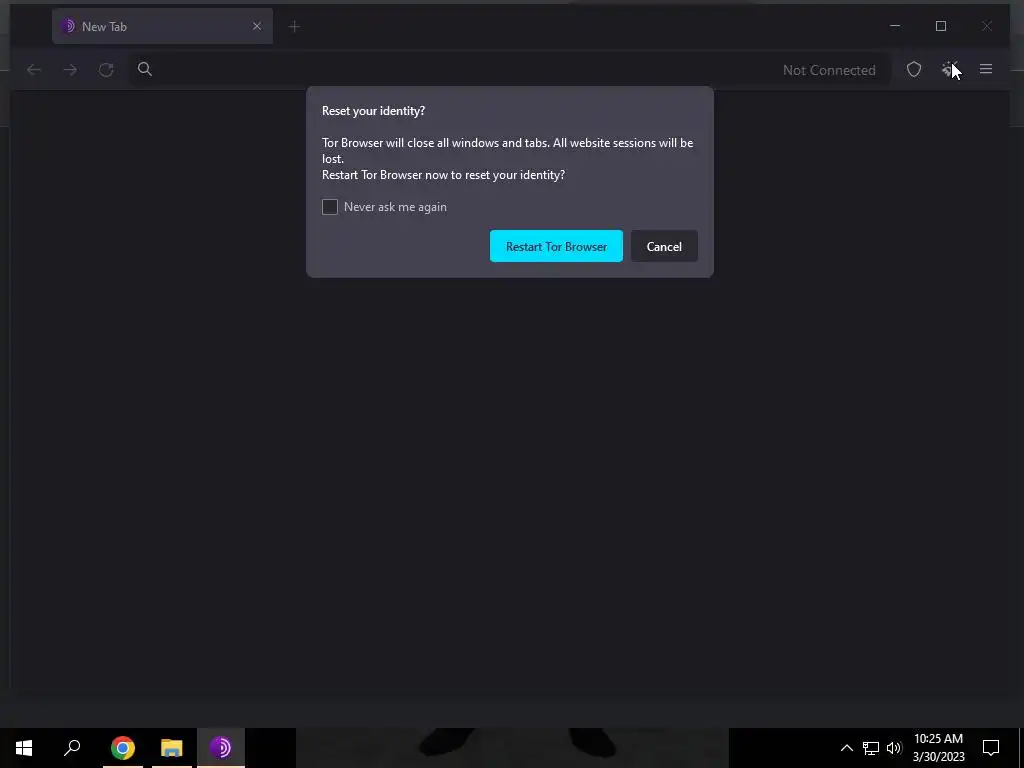Minimize the Tor Browser window
Viewport: 1024px width, 768px height.
[x=895, y=26]
